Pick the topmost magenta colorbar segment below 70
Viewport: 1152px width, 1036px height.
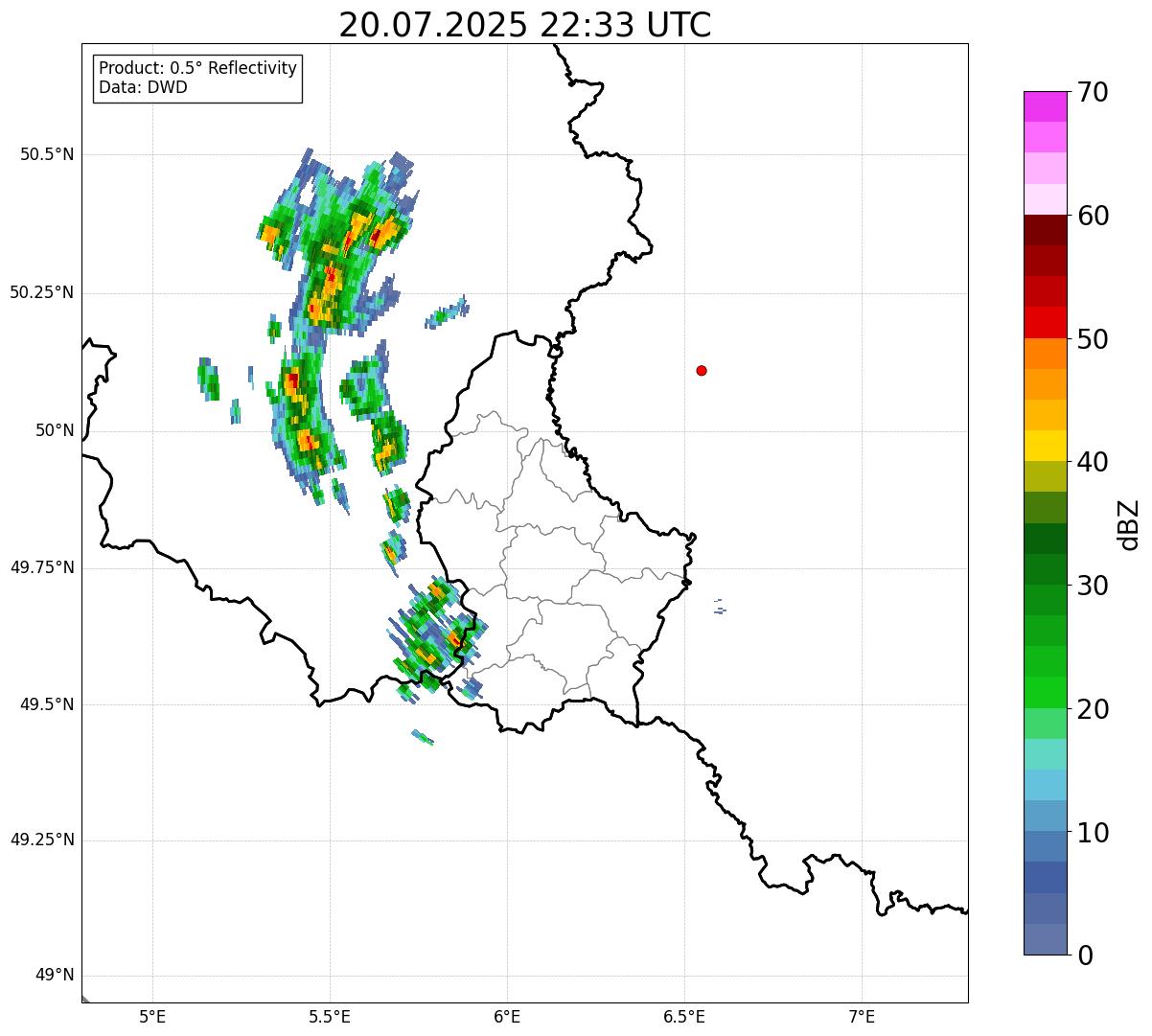pos(1045,106)
